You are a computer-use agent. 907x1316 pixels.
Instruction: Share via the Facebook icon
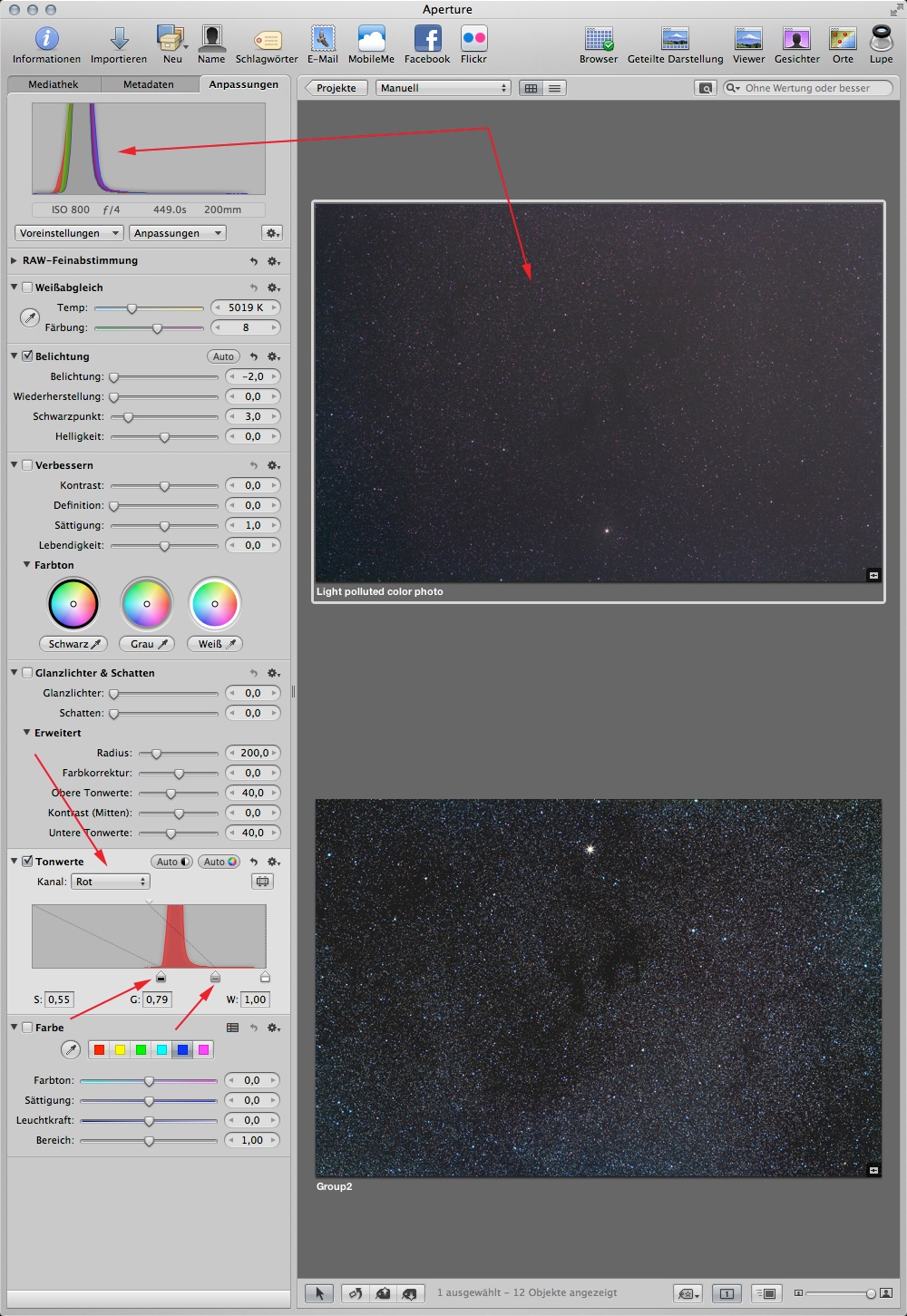click(427, 38)
